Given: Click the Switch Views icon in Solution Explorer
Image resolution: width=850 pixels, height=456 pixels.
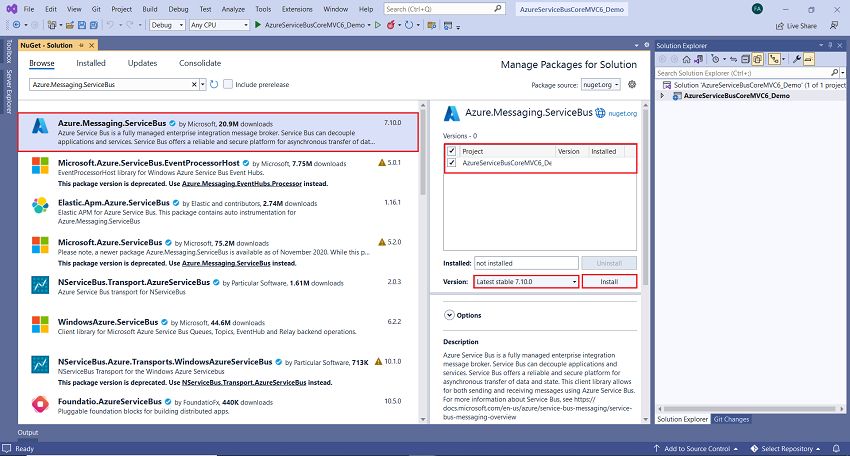Looking at the screenshot, I should pos(699,59).
